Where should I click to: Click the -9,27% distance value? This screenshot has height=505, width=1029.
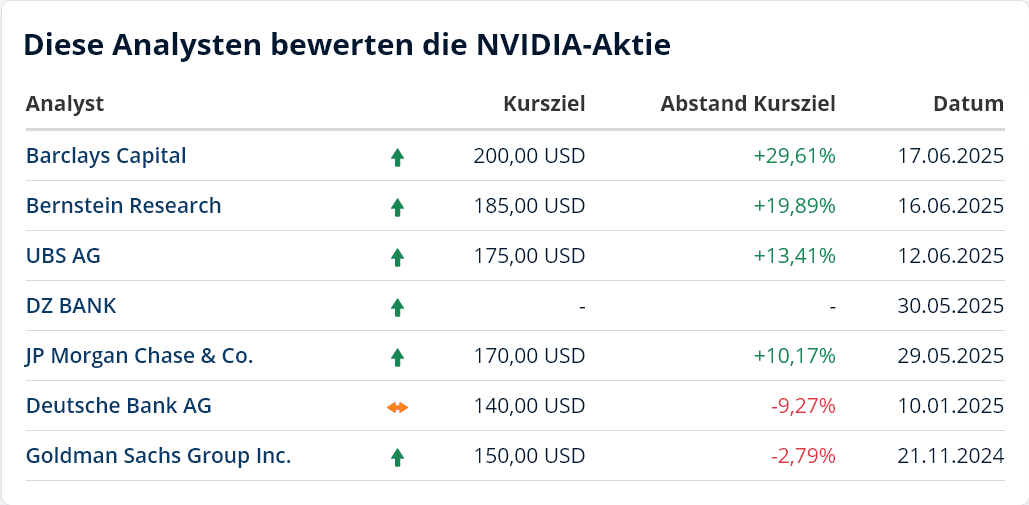(x=803, y=406)
